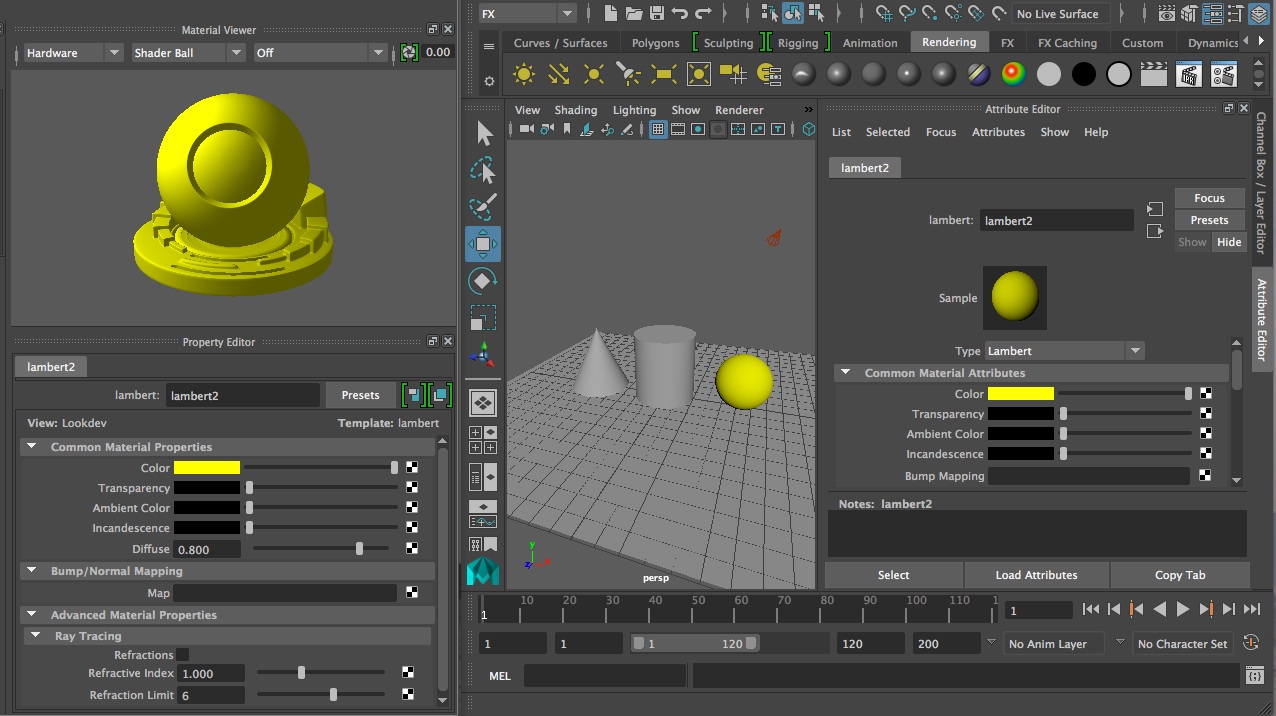Toggle the viewport grid display icon
This screenshot has width=1276, height=716.
point(658,129)
